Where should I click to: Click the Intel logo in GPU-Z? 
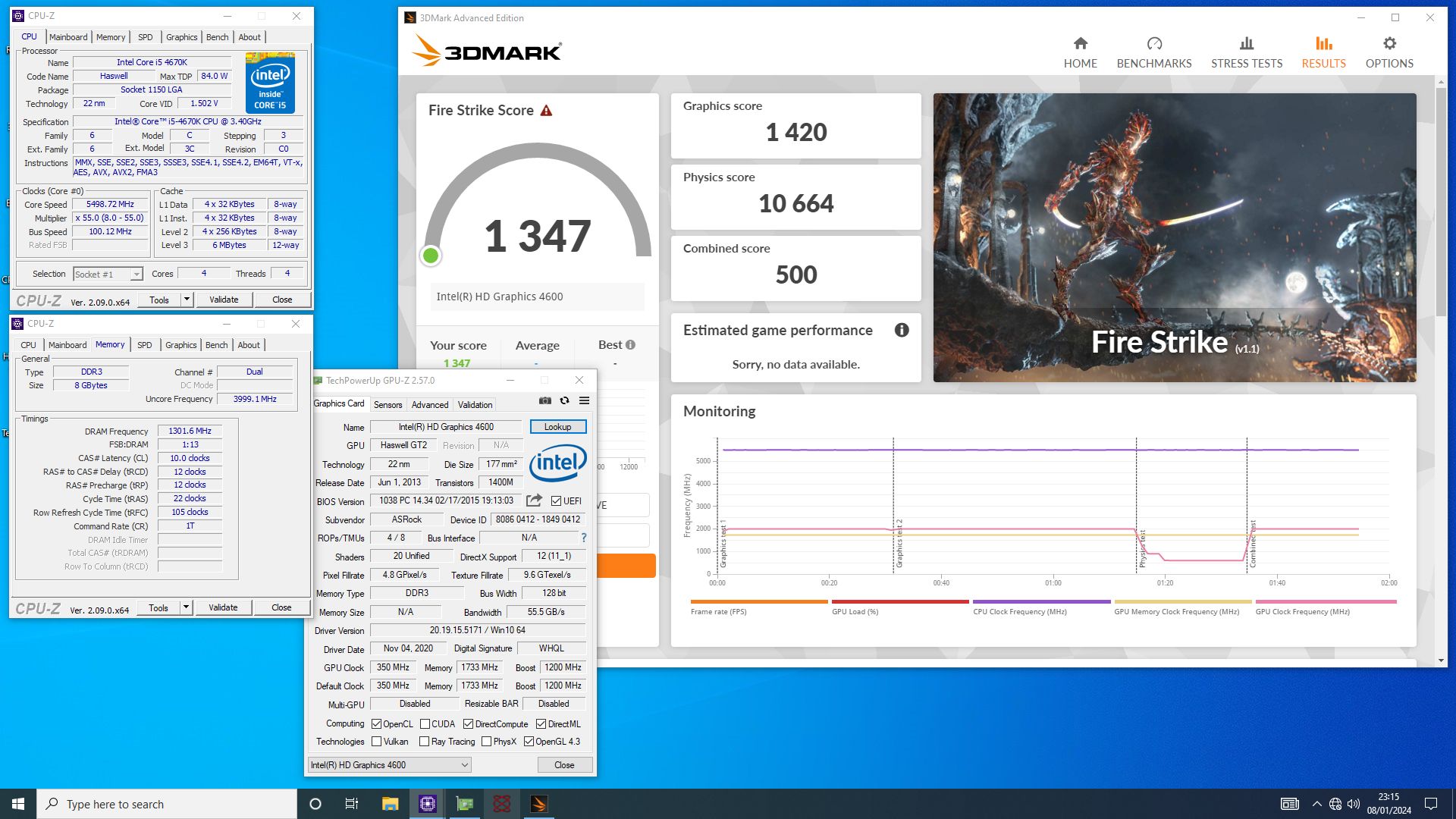558,463
